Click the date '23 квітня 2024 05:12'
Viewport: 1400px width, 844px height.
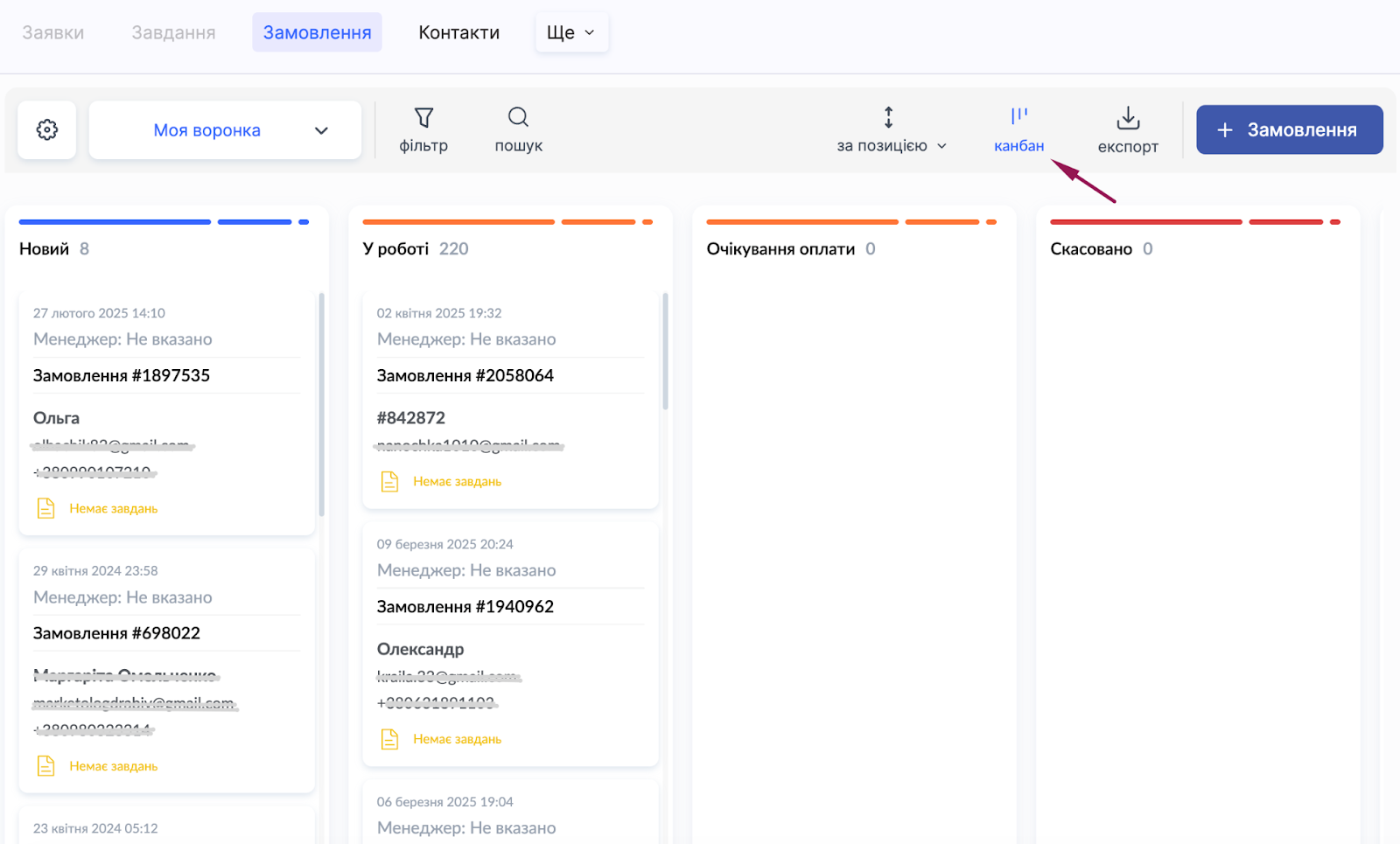[x=95, y=828]
